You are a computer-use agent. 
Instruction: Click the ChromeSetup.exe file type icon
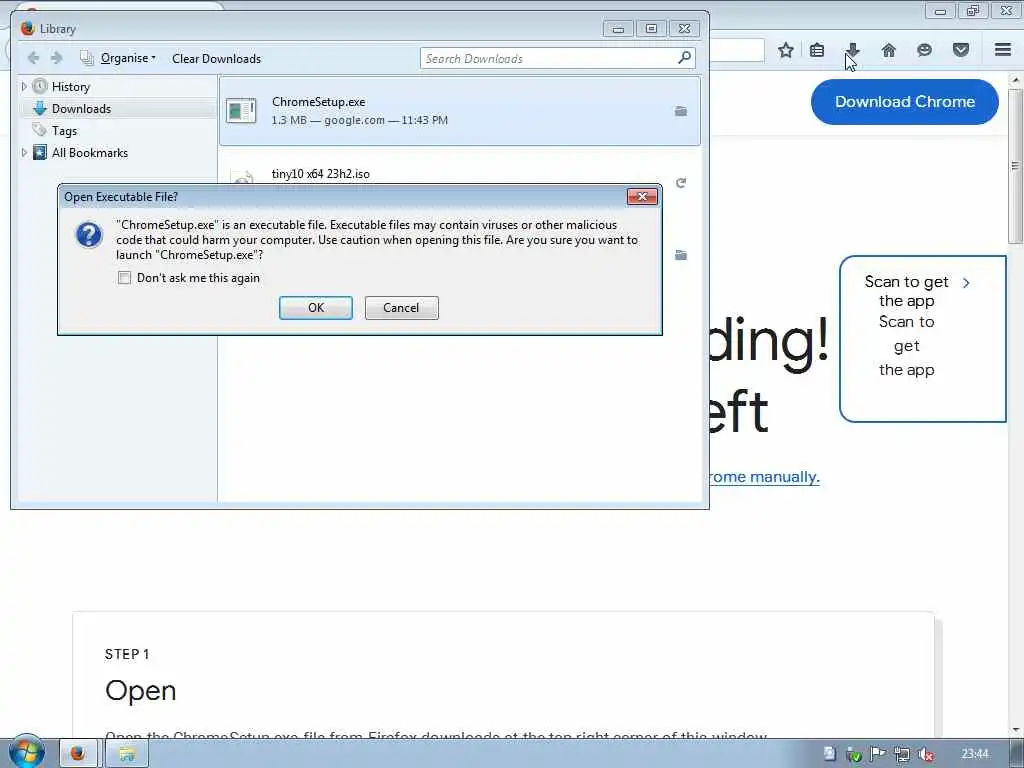point(241,111)
